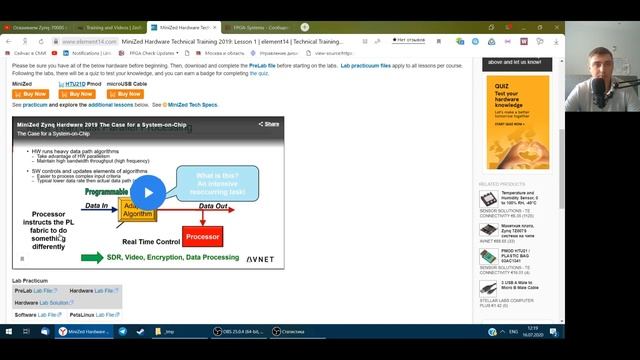Play the MiniZed Zynq Hardware video
Screen dimensions: 640x360
tap(148, 193)
